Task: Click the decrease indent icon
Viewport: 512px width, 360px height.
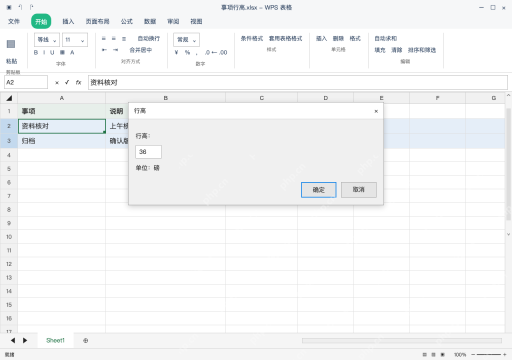Action: point(104,50)
